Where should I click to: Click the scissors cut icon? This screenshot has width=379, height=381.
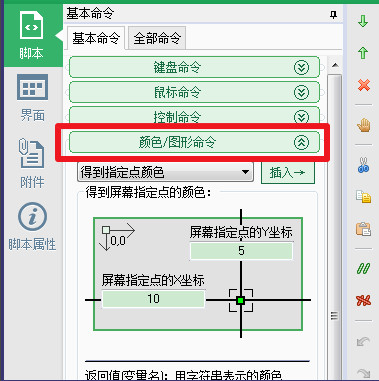point(363,165)
